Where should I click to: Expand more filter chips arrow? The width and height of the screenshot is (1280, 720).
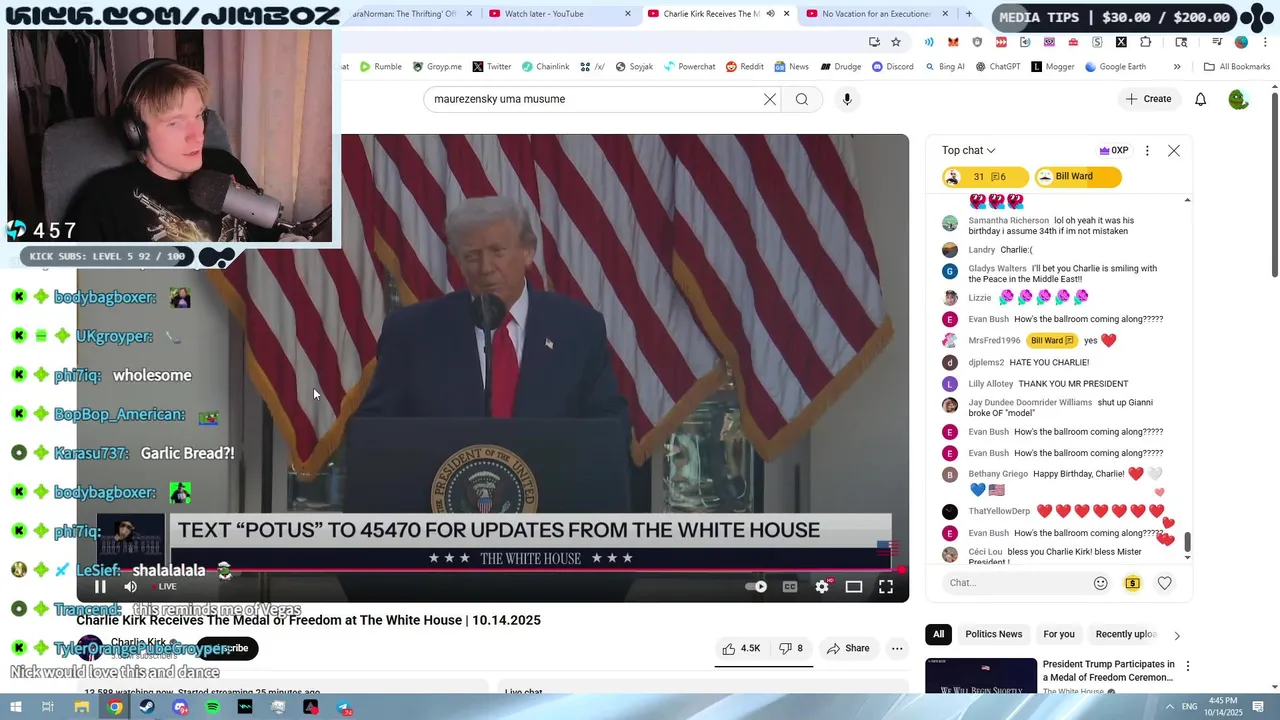tap(1177, 635)
